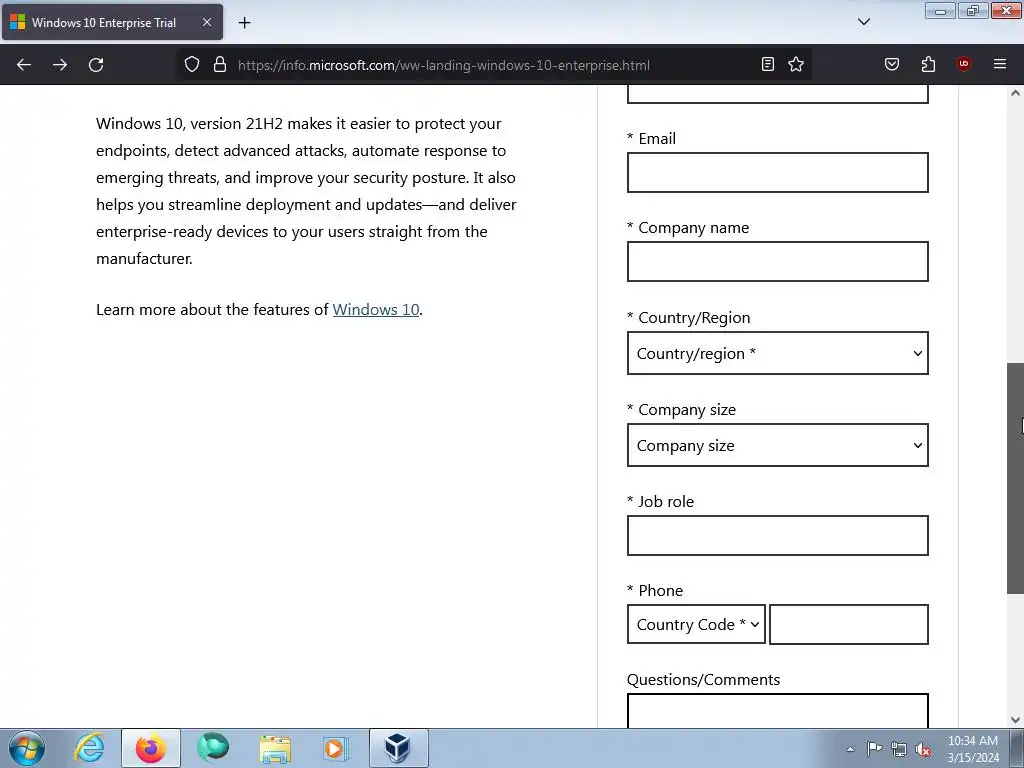Click the Questions/Comments text area
The width and height of the screenshot is (1024, 768).
777,711
